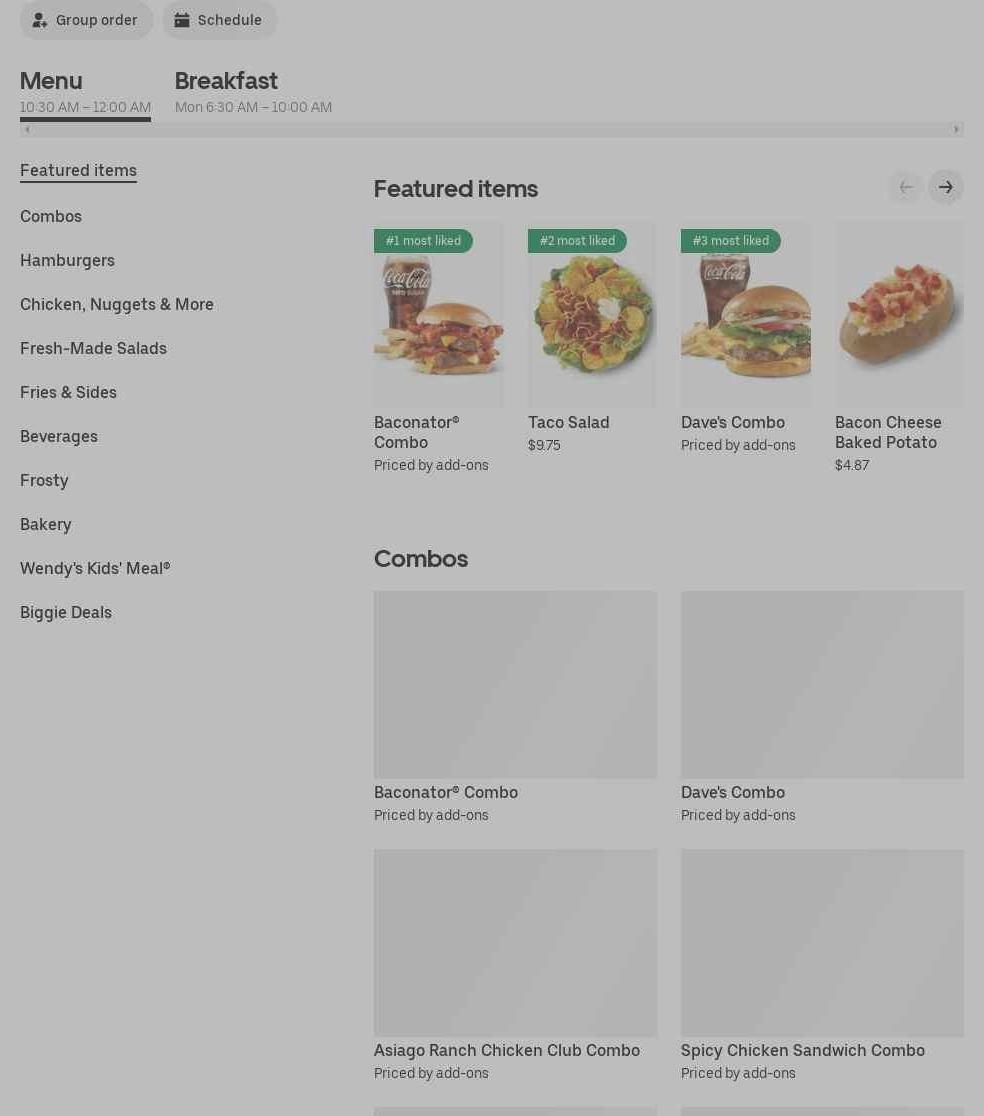Click the featured items left arrow
This screenshot has width=984, height=1116.
point(906,187)
